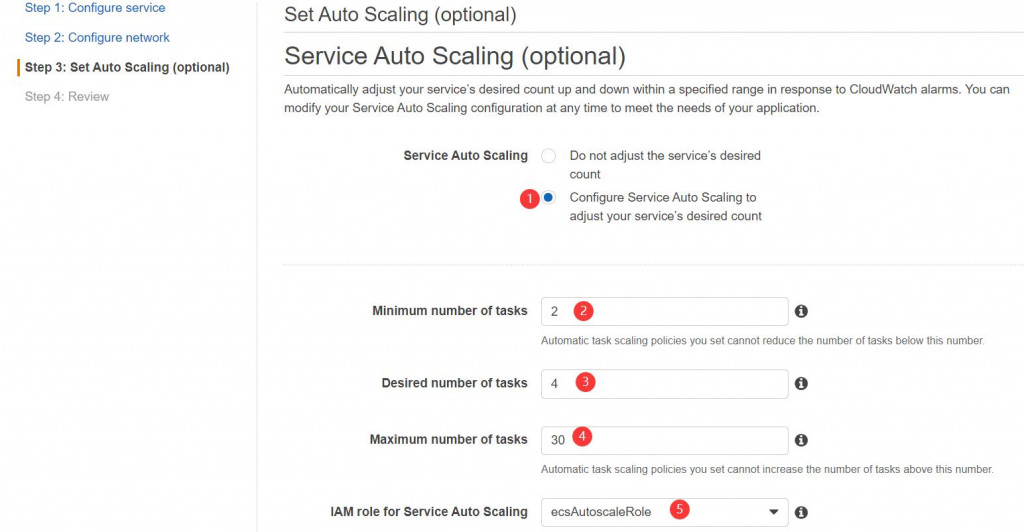Click info icon beside Minimum number of tasks
The width and height of the screenshot is (1024, 532).
coord(800,312)
